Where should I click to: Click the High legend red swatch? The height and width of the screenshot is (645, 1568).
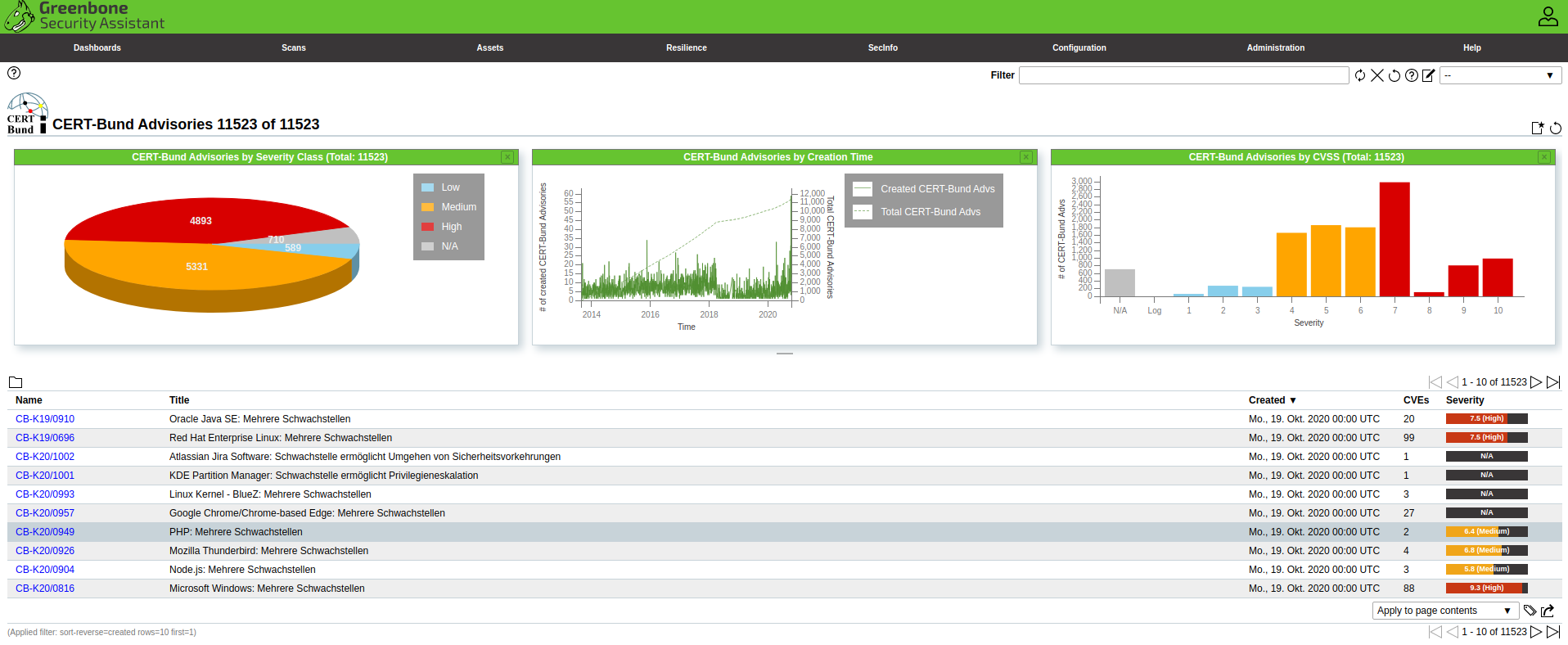coord(427,227)
